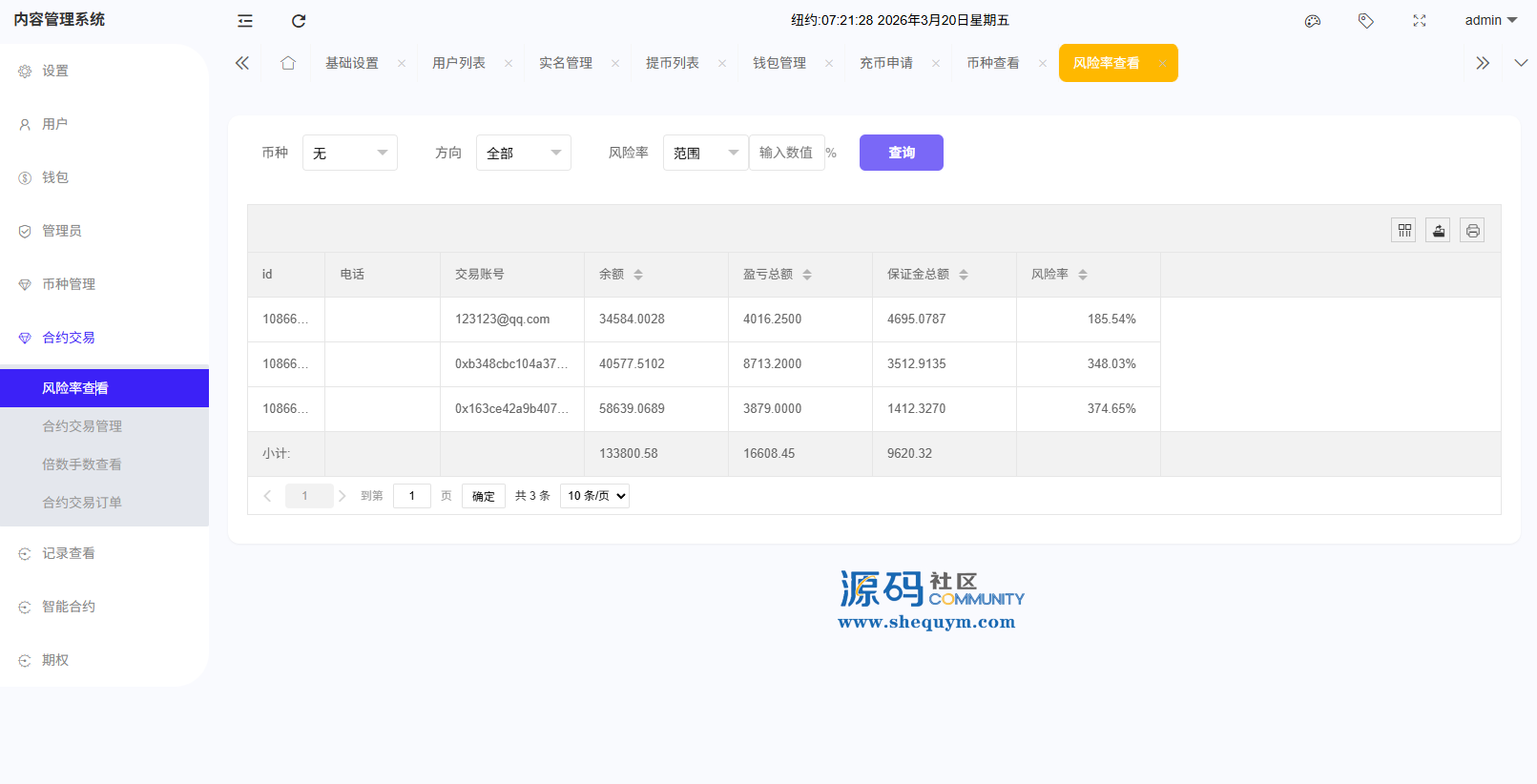Sort by 保证金总额 column
The height and width of the screenshot is (784, 1537).
click(964, 275)
